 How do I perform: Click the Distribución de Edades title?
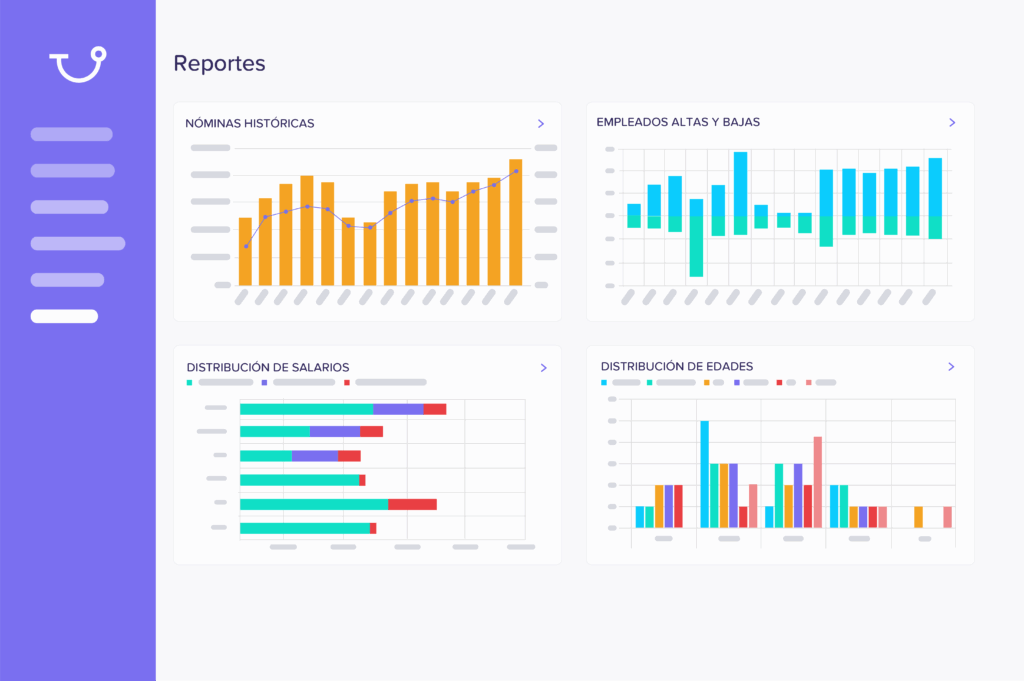677,366
